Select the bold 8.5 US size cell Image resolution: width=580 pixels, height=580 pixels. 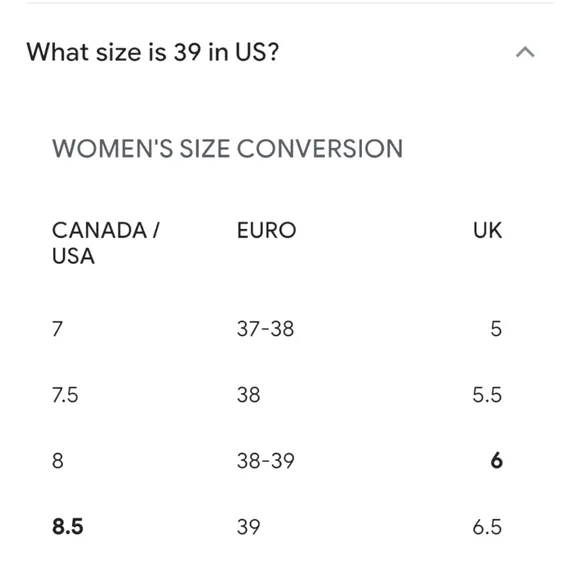[x=68, y=526]
